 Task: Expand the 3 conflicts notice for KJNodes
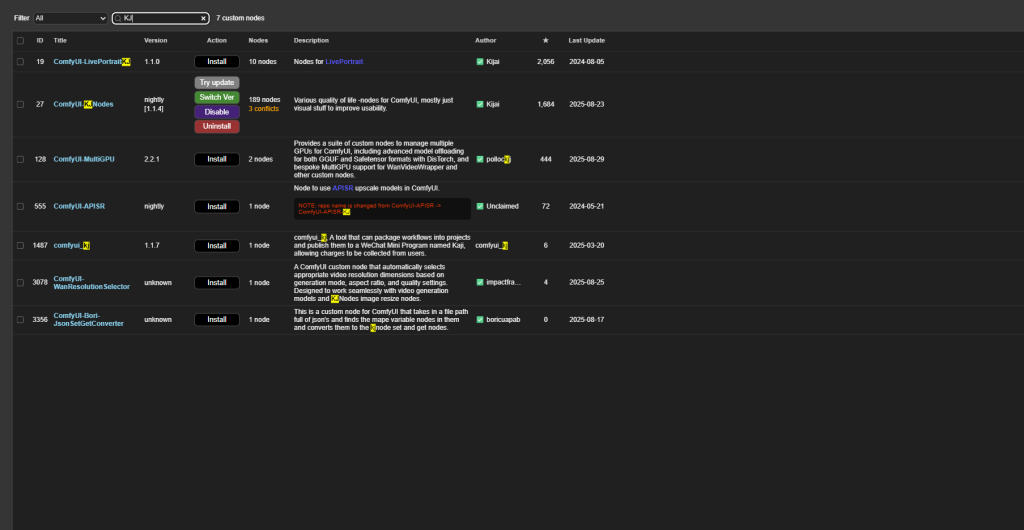point(264,109)
